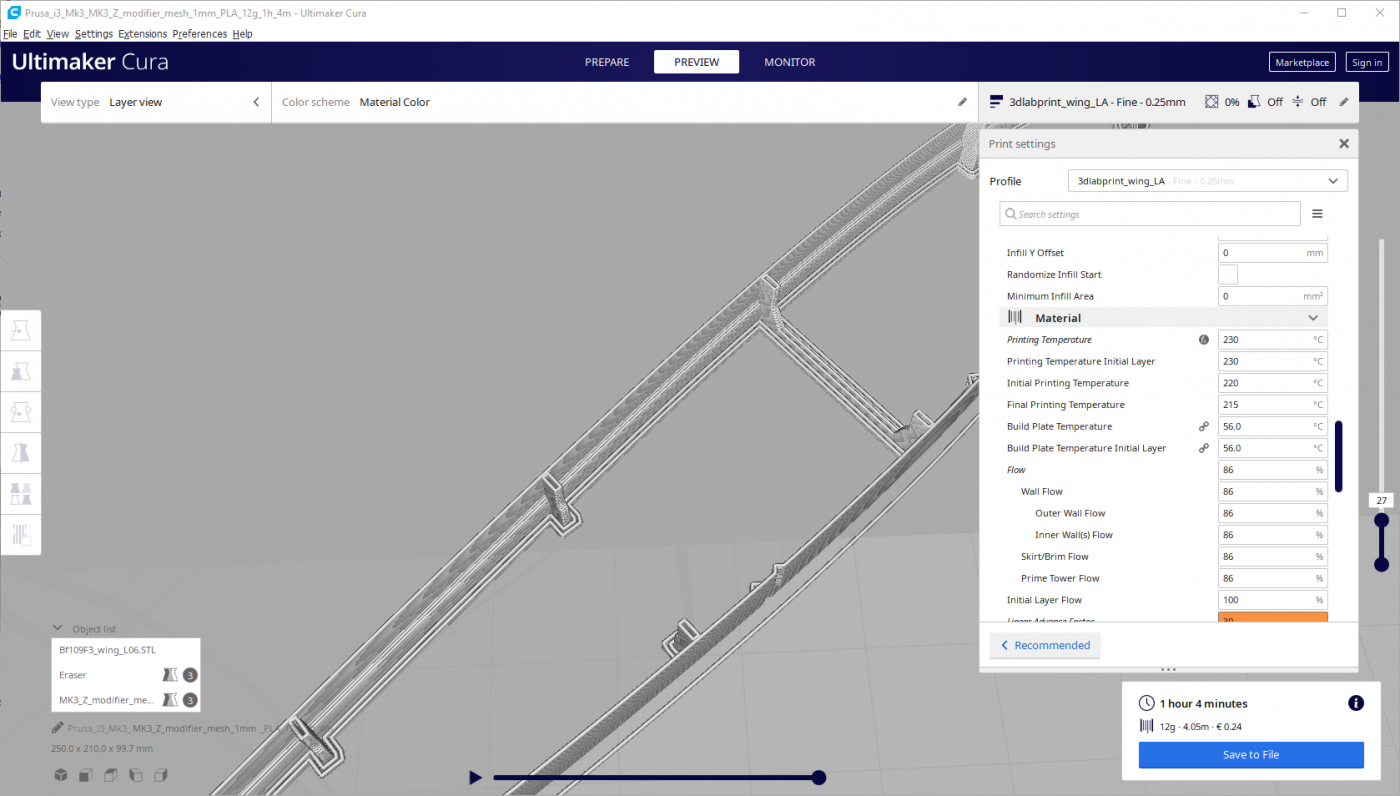Toggle the chain link beside Build Plate Temperature
The height and width of the screenshot is (796, 1400).
tap(1203, 426)
